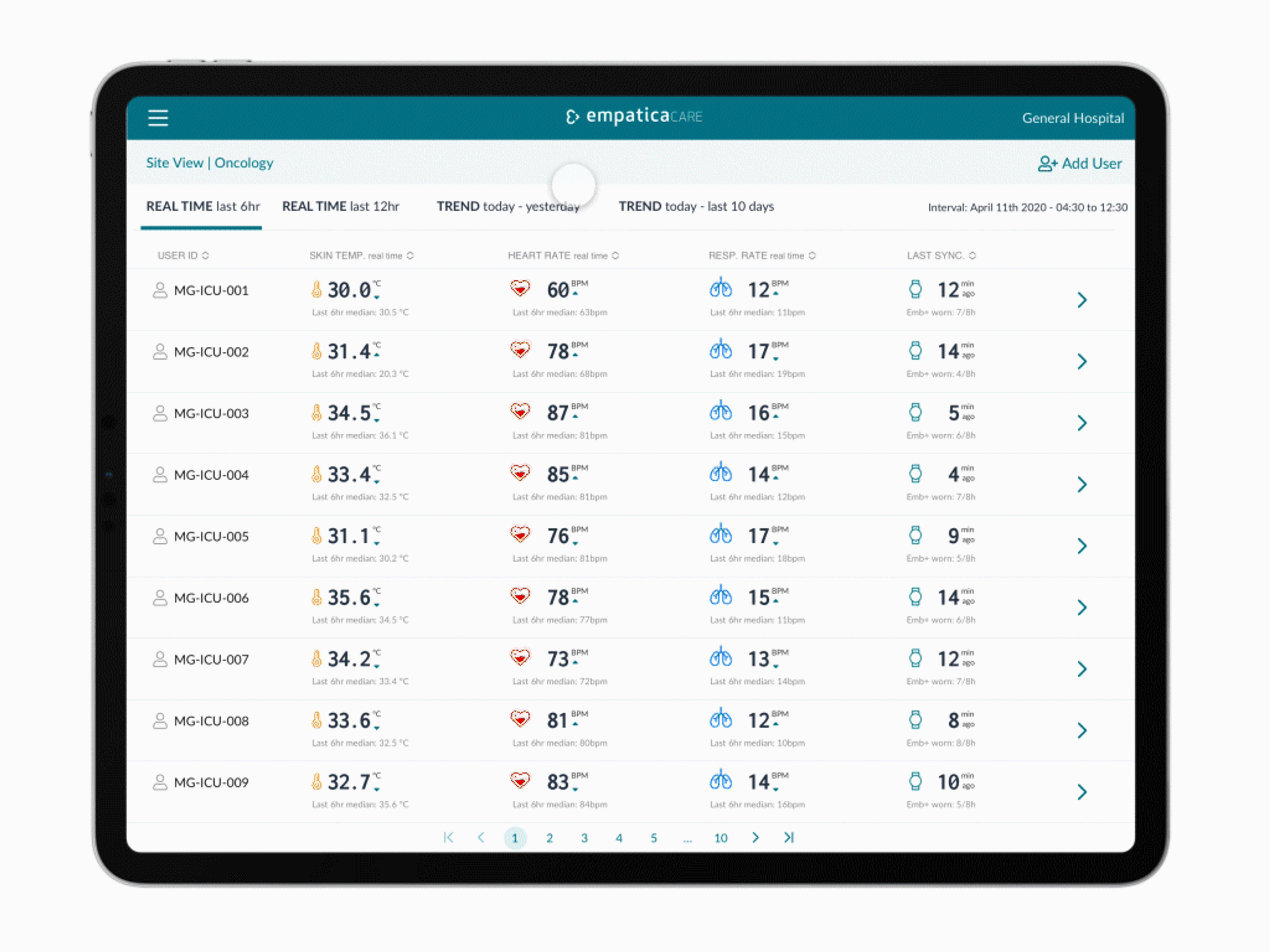Image resolution: width=1270 pixels, height=952 pixels.
Task: Sort by the SKIN TEMP column
Action: click(361, 256)
